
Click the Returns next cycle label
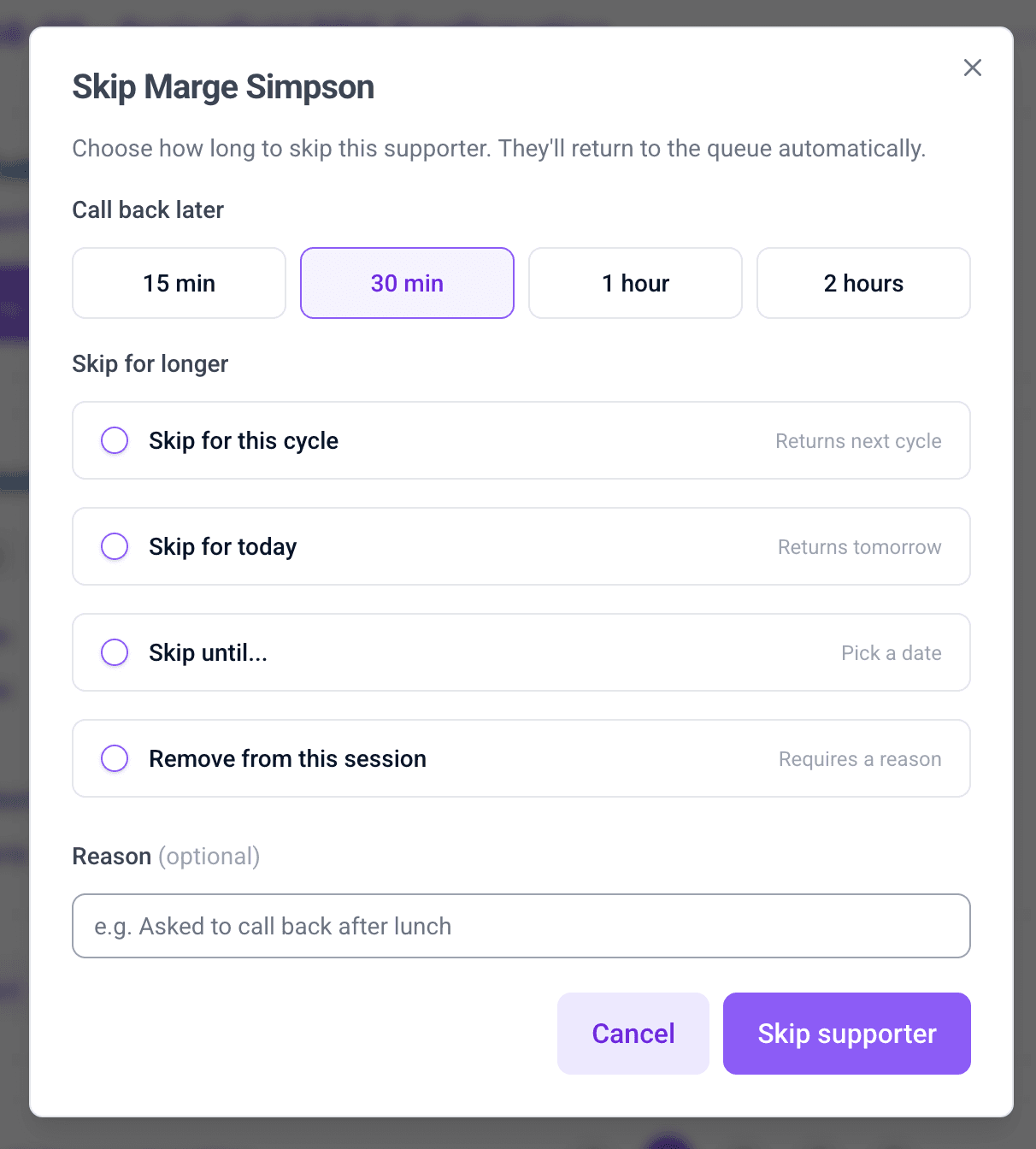(x=857, y=440)
